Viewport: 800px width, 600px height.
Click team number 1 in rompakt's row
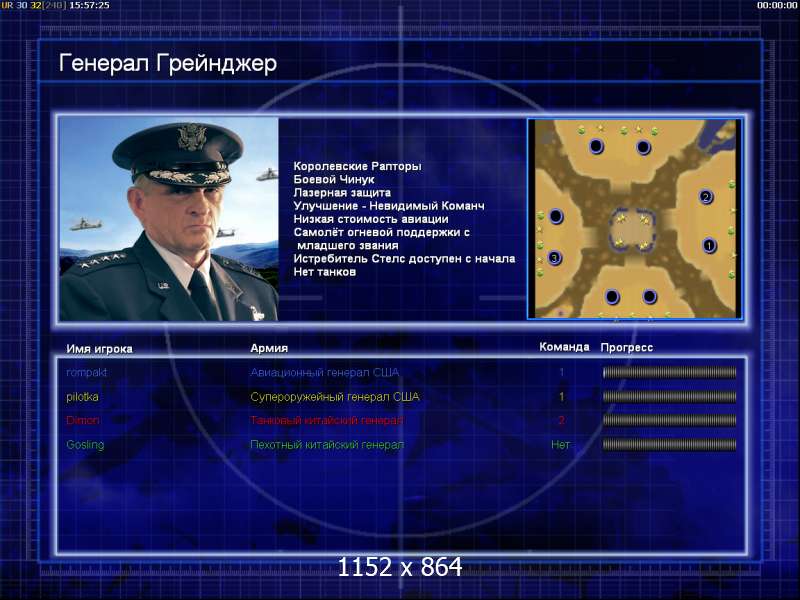tap(562, 372)
